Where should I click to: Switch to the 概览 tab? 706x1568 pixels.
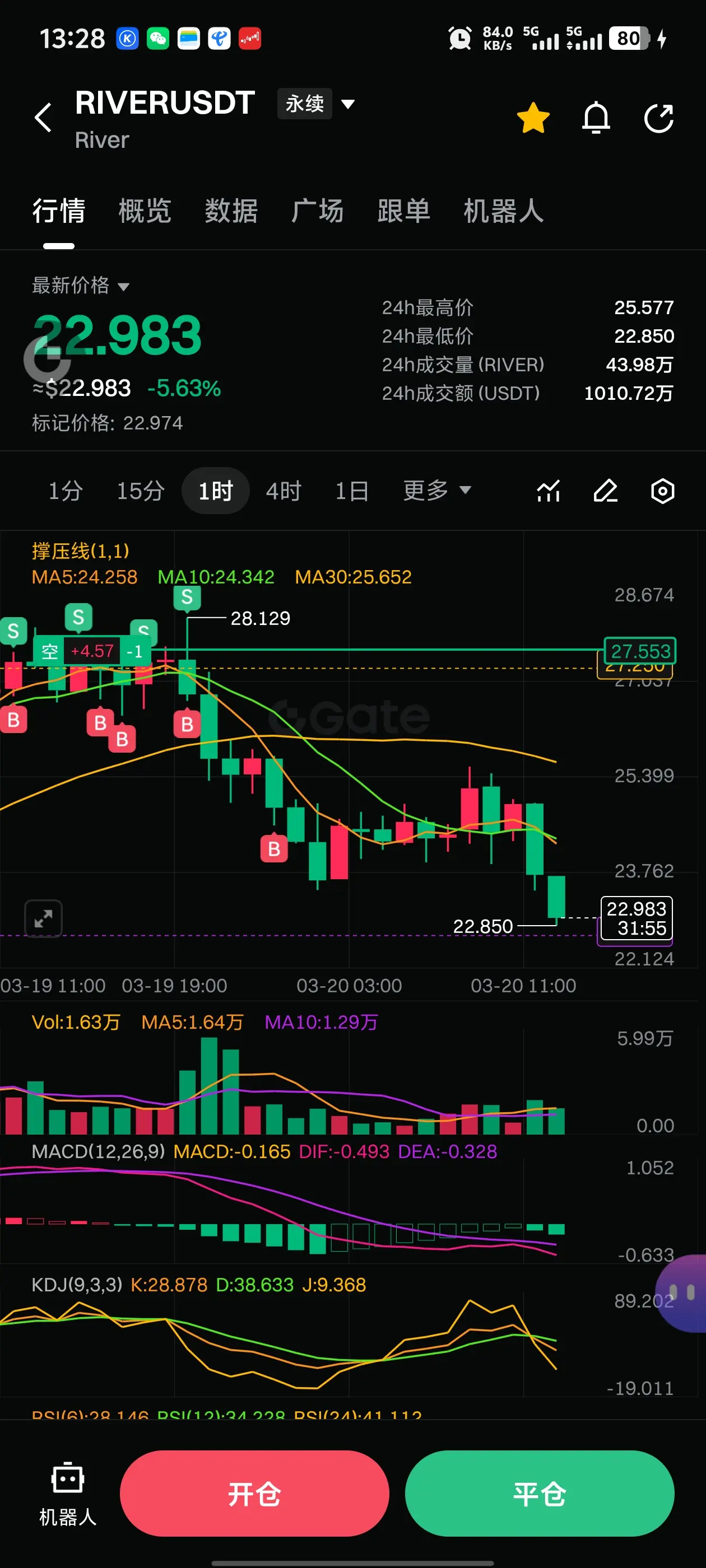(145, 211)
